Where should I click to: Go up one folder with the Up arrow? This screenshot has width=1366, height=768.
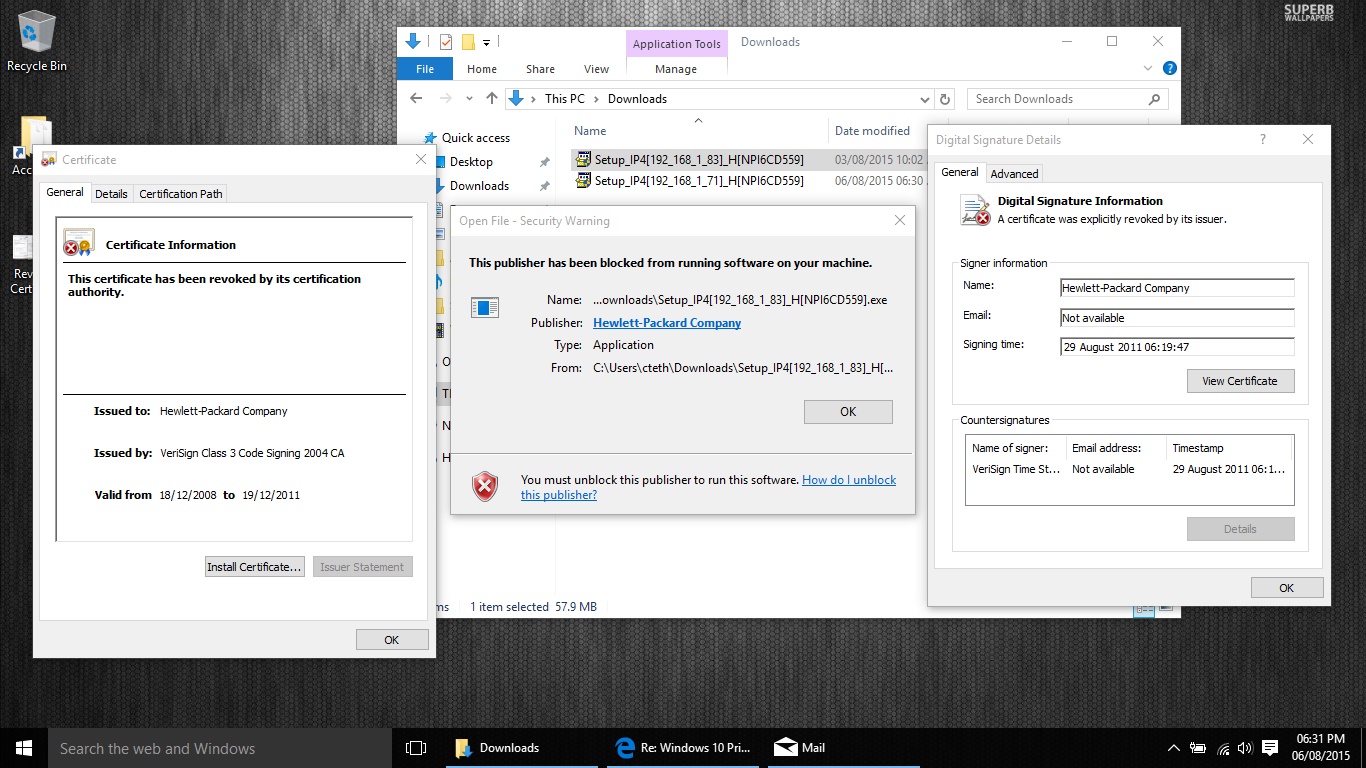point(491,99)
